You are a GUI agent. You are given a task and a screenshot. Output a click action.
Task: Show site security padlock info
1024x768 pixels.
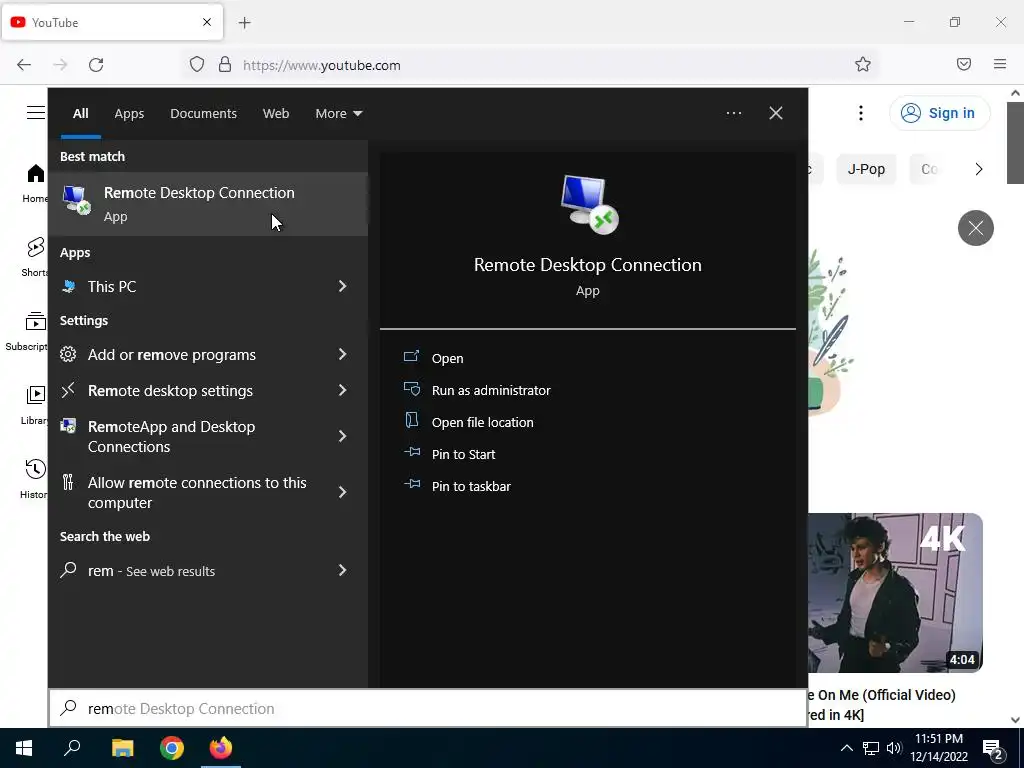pos(225,64)
